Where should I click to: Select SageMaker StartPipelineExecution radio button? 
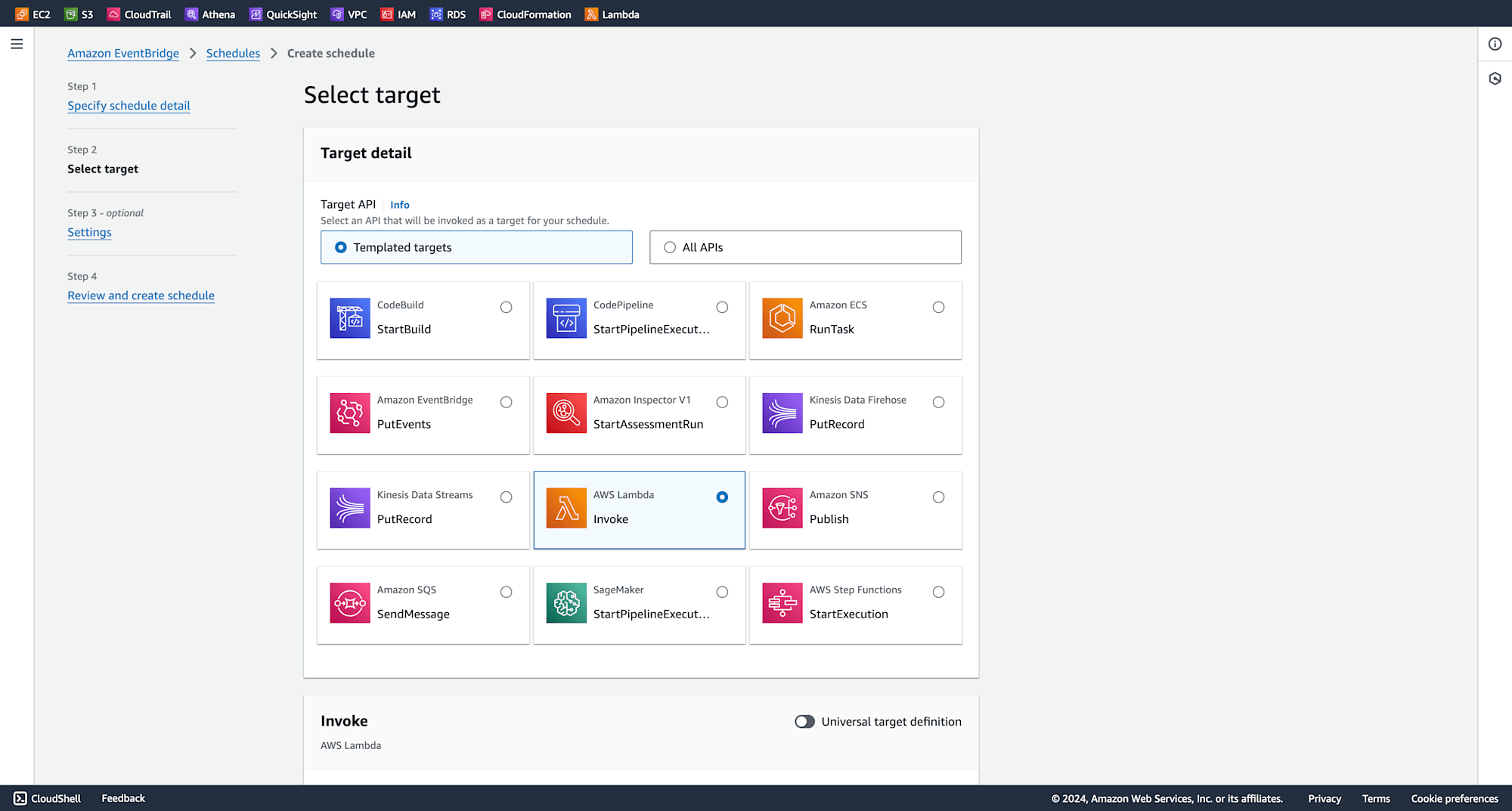[x=722, y=592]
